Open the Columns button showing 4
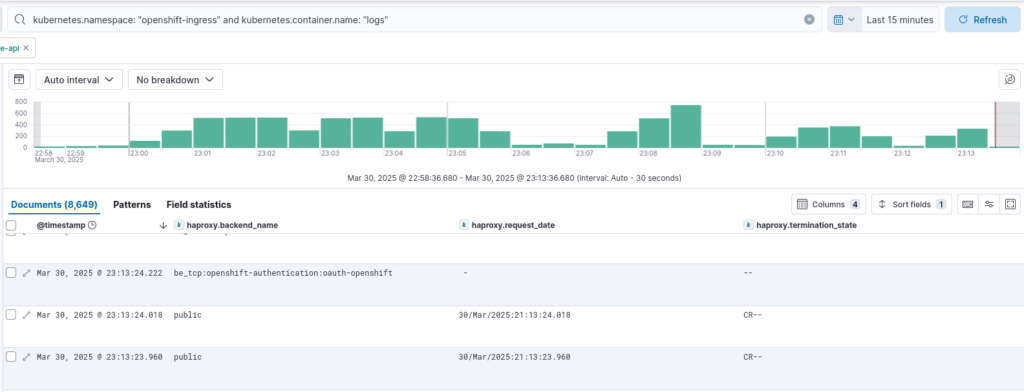Screen dimensions: 1024x392 828,204
